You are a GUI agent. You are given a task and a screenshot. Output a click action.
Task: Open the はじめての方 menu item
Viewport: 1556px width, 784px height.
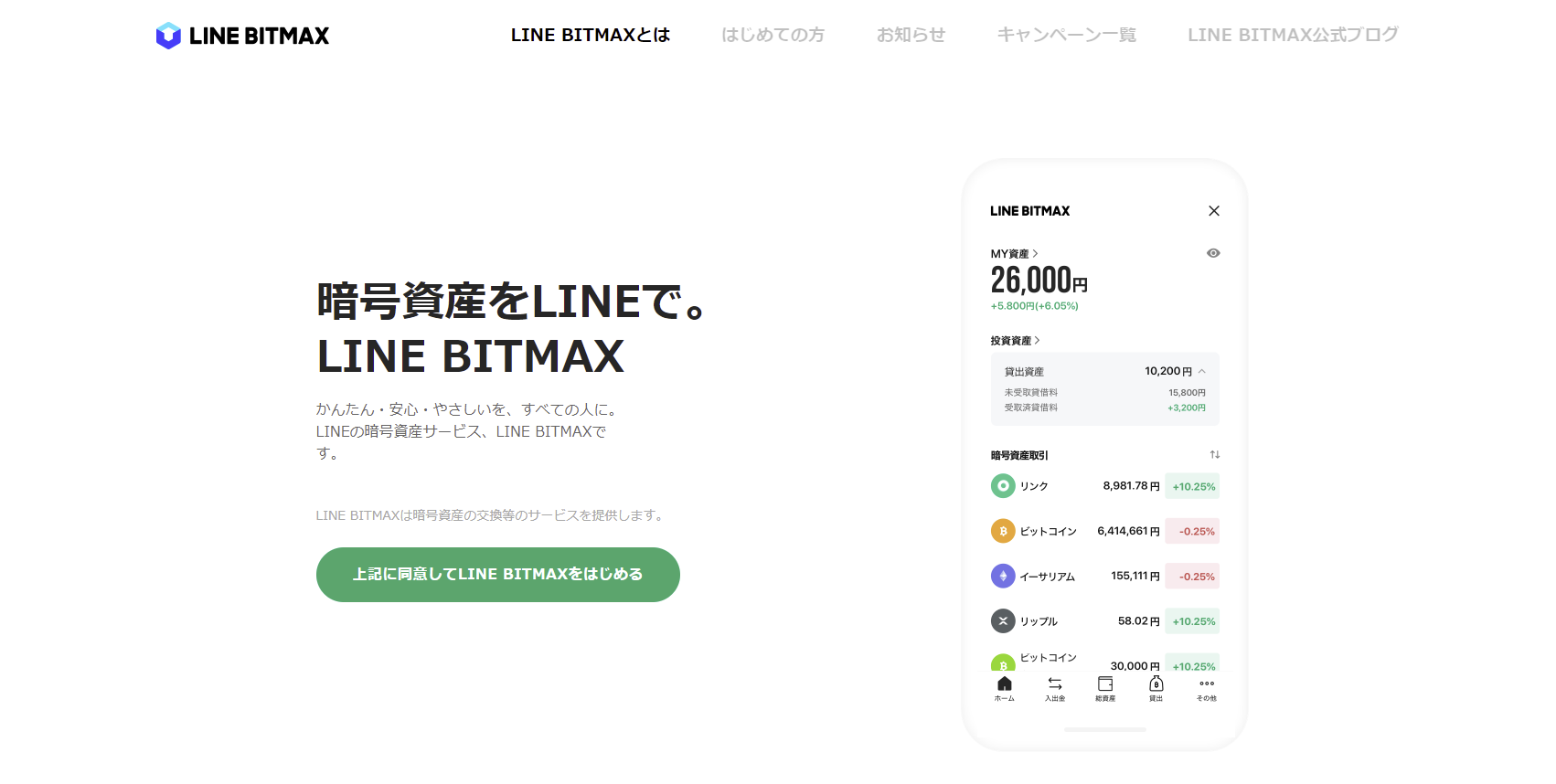click(773, 35)
